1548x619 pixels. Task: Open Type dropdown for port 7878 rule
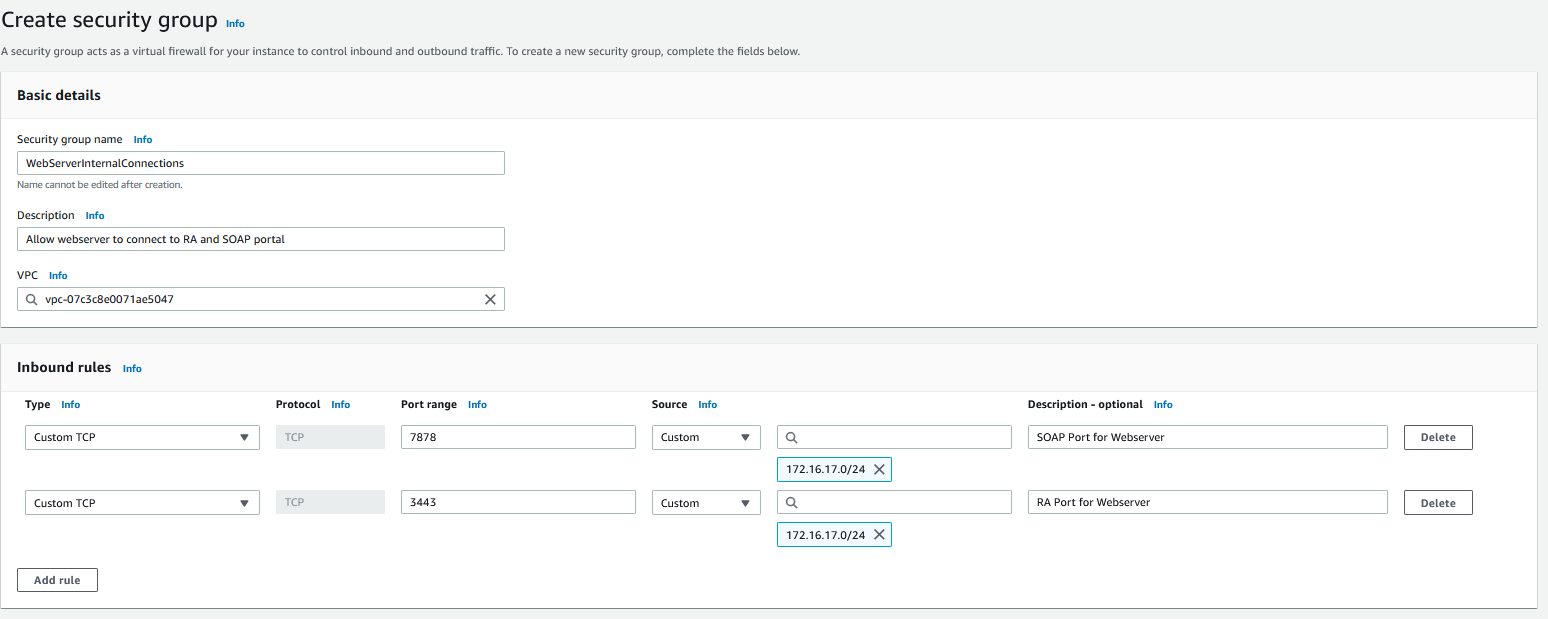click(x=142, y=437)
